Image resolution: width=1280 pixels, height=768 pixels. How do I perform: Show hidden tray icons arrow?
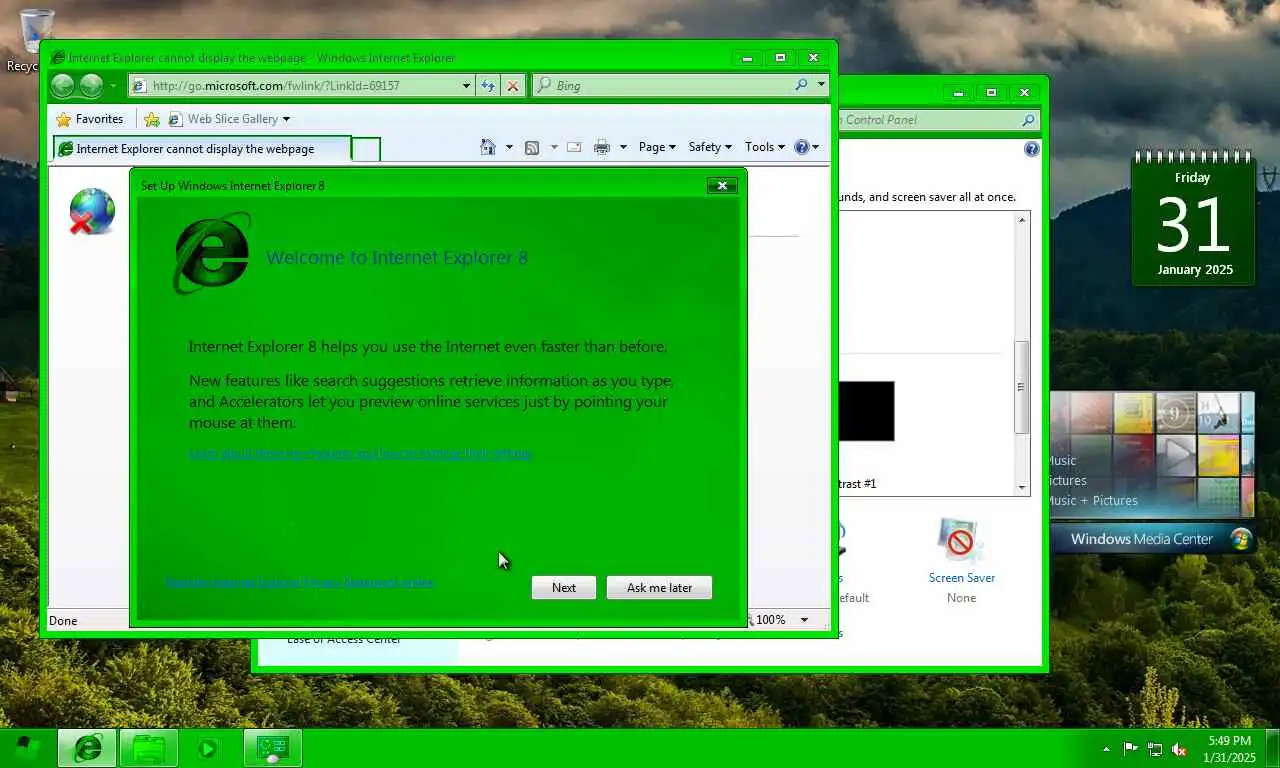[x=1106, y=748]
